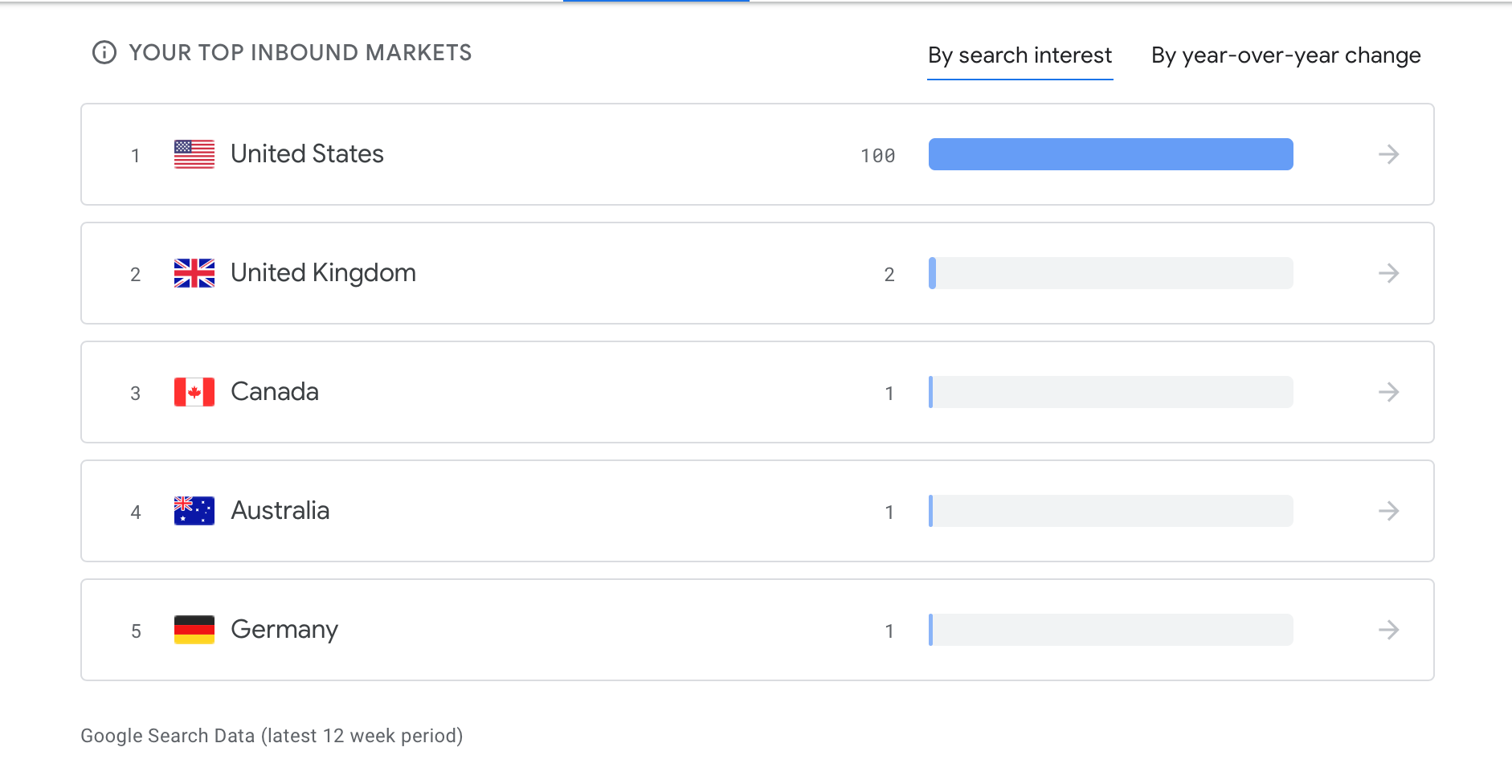Click the United States search interest bar
Viewport: 1512px width, 784px height.
click(1110, 154)
